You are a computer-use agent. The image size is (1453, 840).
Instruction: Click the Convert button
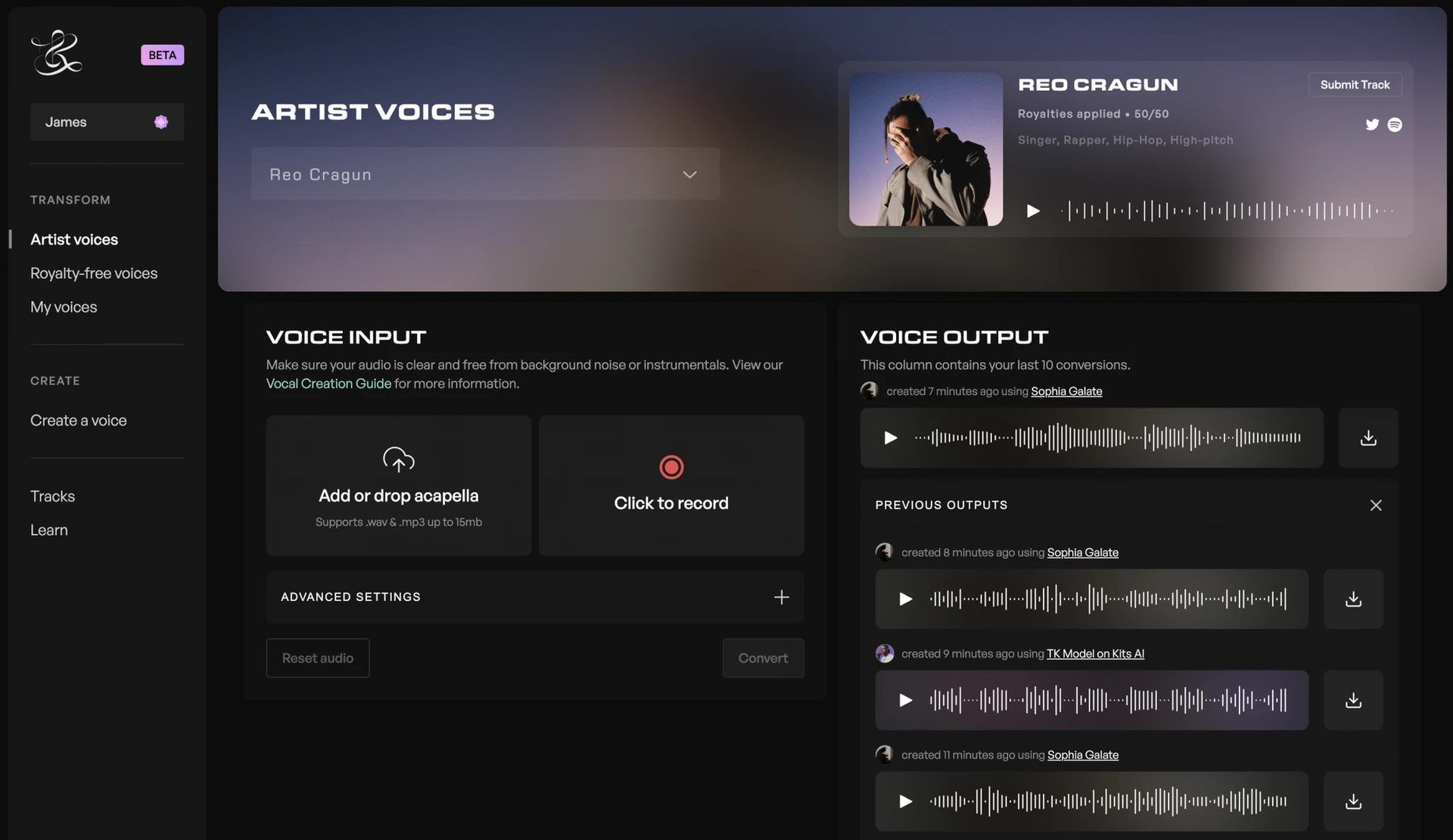(763, 658)
